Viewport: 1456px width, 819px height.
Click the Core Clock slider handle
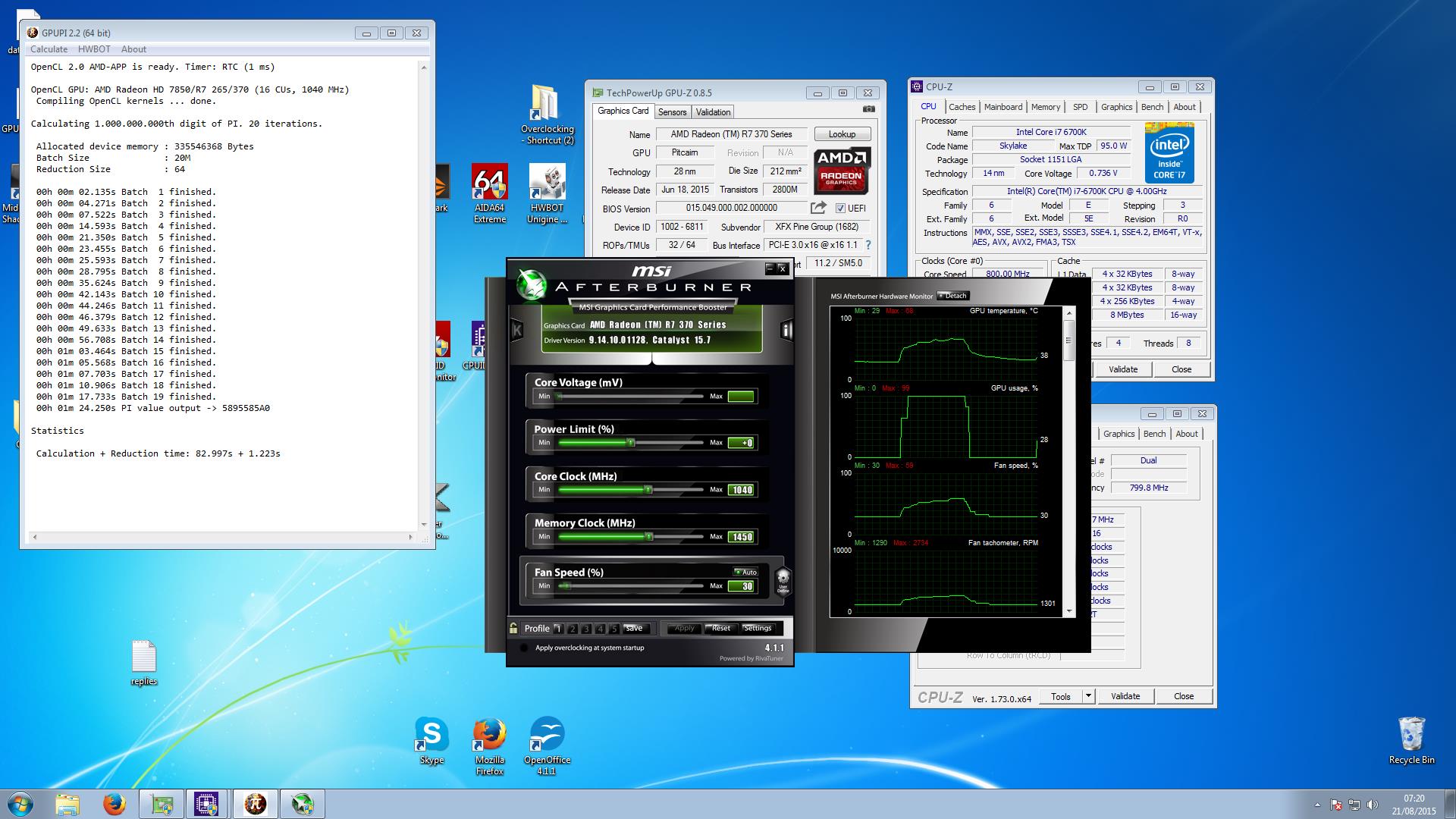point(648,489)
